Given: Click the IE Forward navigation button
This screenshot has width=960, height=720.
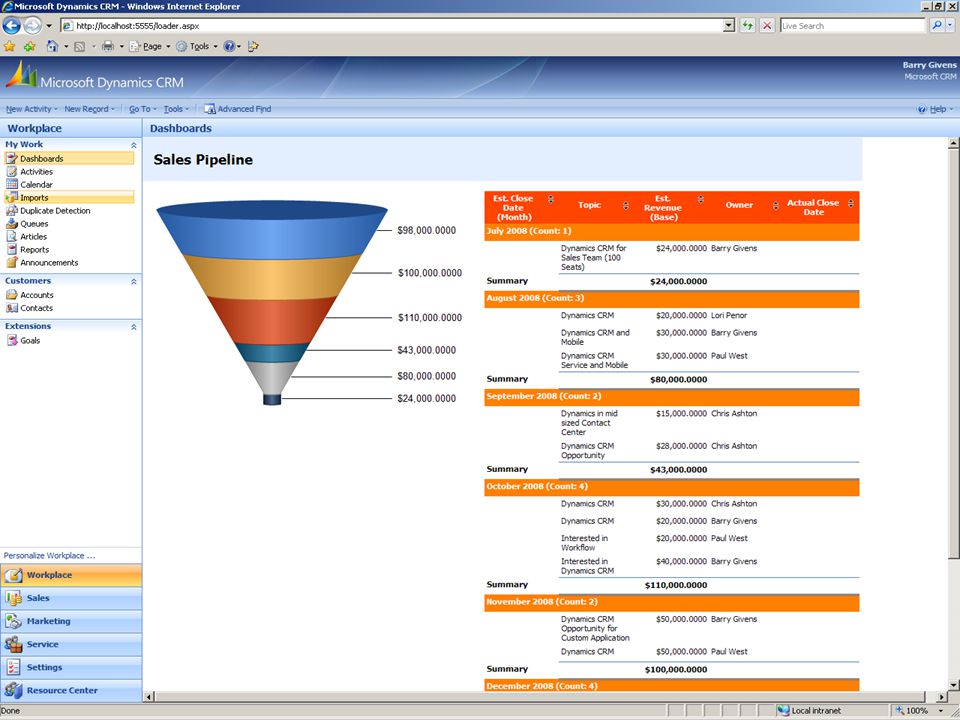Looking at the screenshot, I should pyautogui.click(x=32, y=26).
